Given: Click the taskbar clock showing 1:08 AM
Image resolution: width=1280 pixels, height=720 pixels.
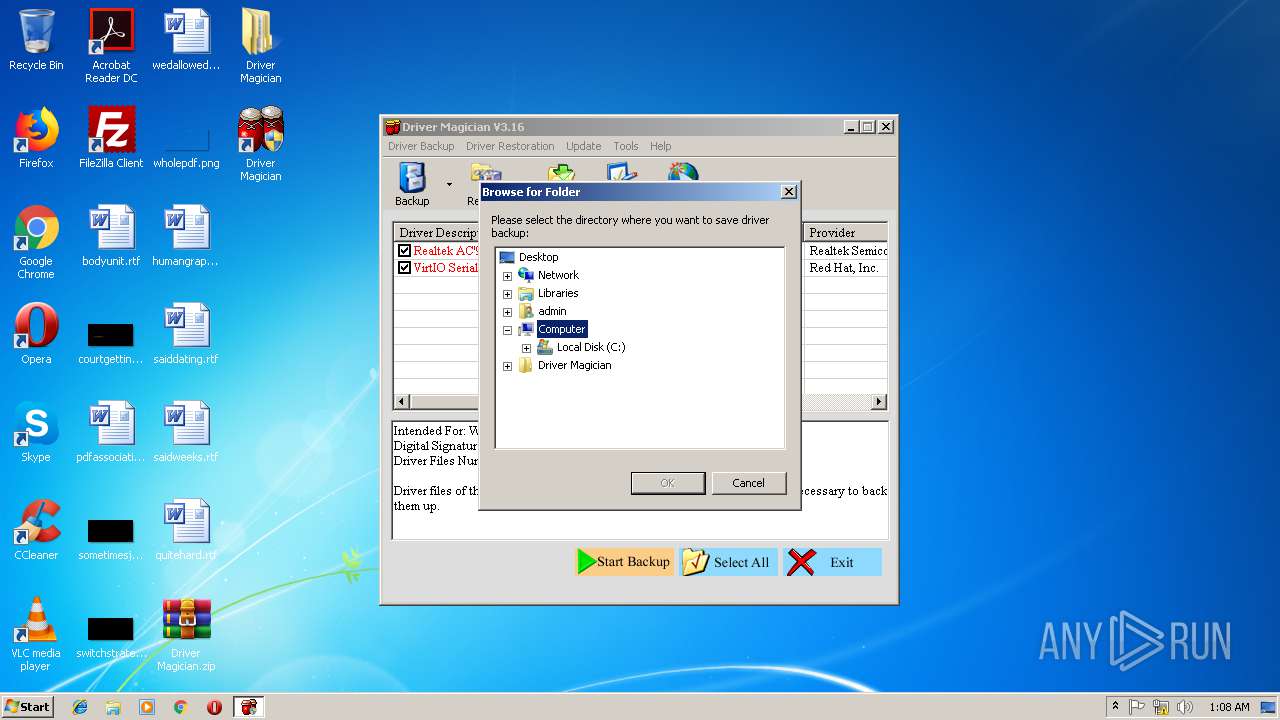Looking at the screenshot, I should 1229,707.
